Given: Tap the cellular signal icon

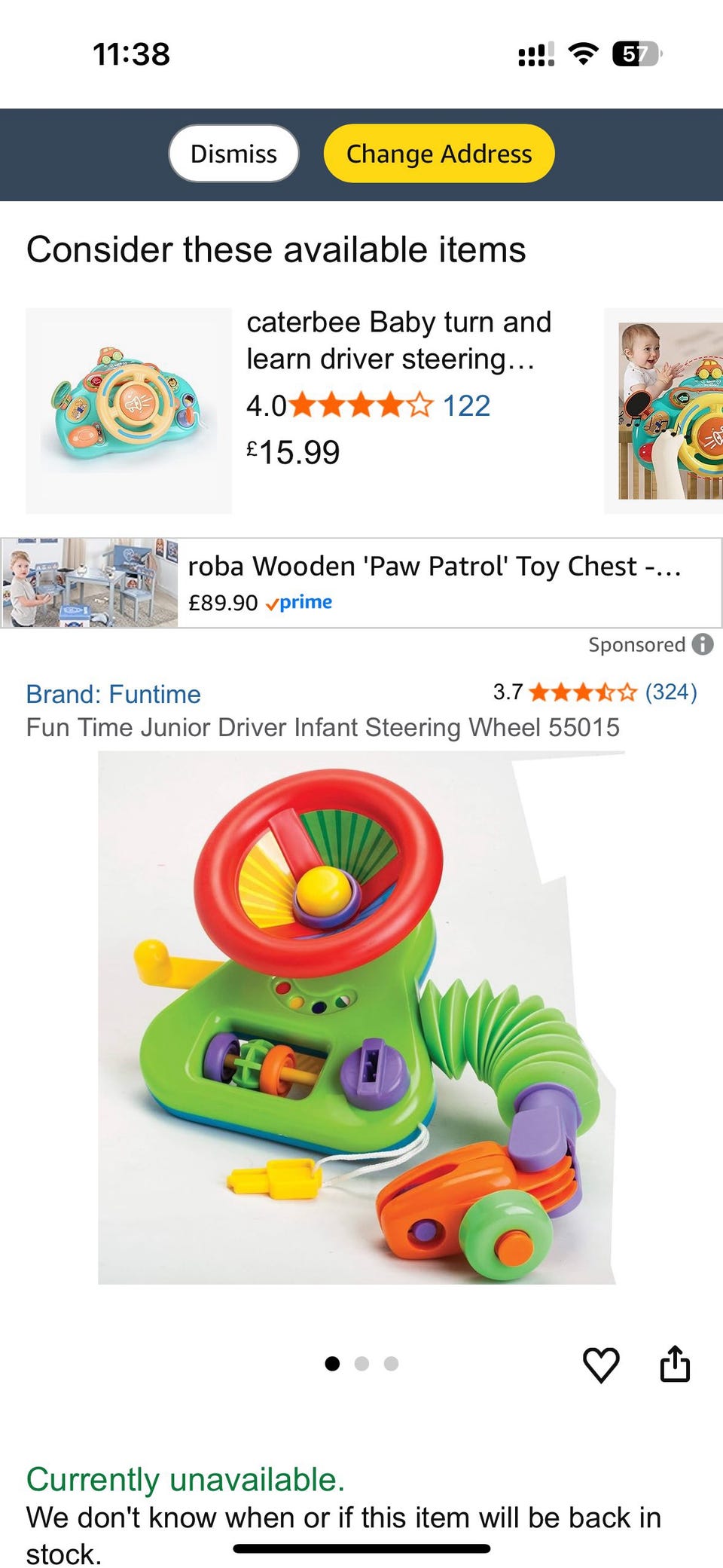Looking at the screenshot, I should [x=536, y=54].
